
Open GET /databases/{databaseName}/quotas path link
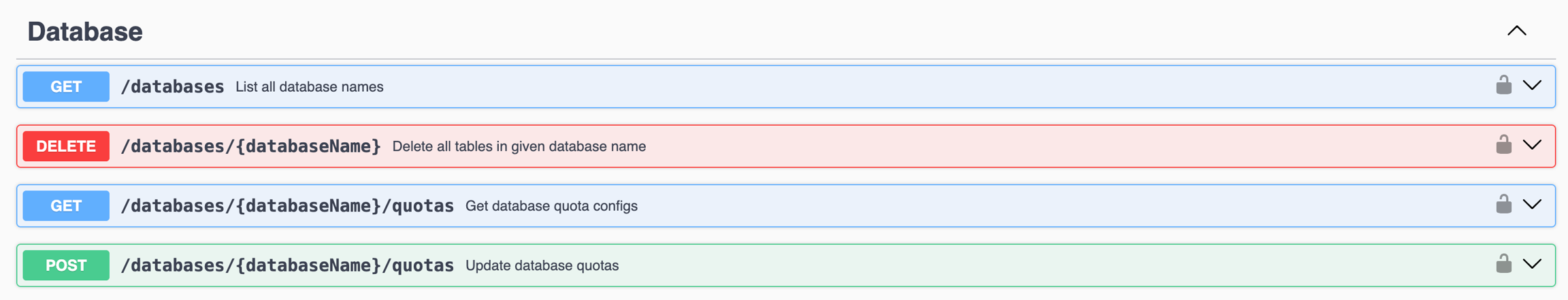(x=287, y=206)
